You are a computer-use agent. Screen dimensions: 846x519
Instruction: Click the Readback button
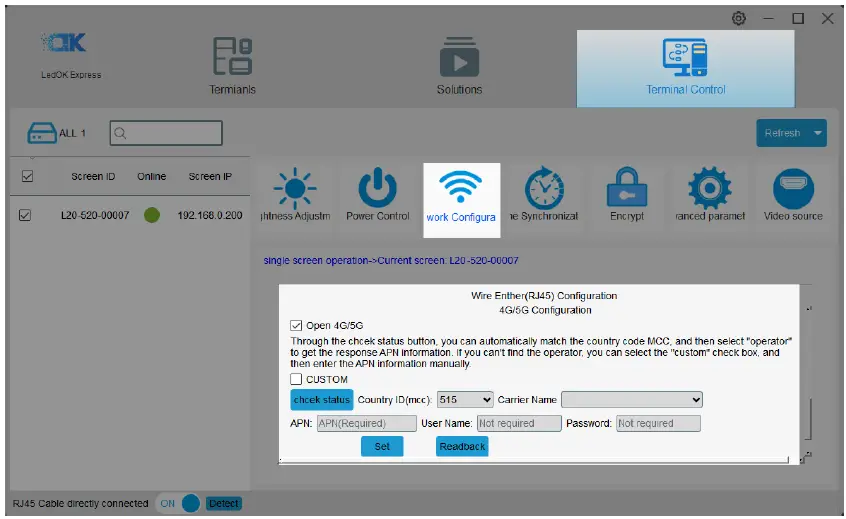click(x=462, y=447)
